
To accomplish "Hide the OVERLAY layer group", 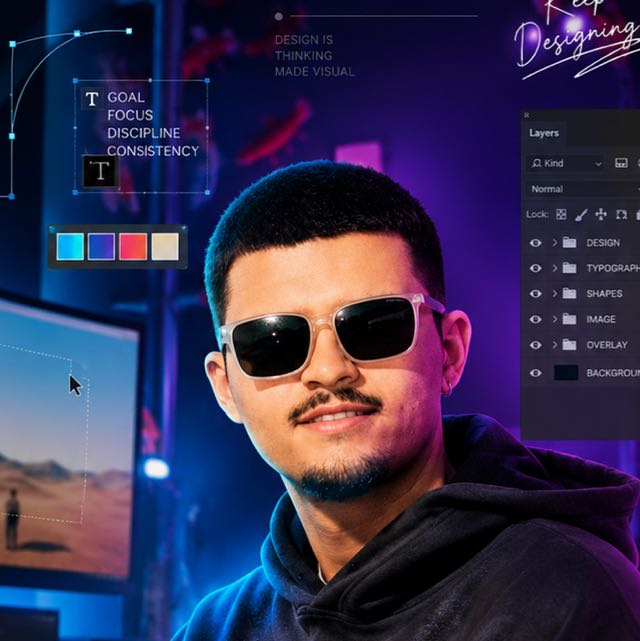I will tap(535, 345).
